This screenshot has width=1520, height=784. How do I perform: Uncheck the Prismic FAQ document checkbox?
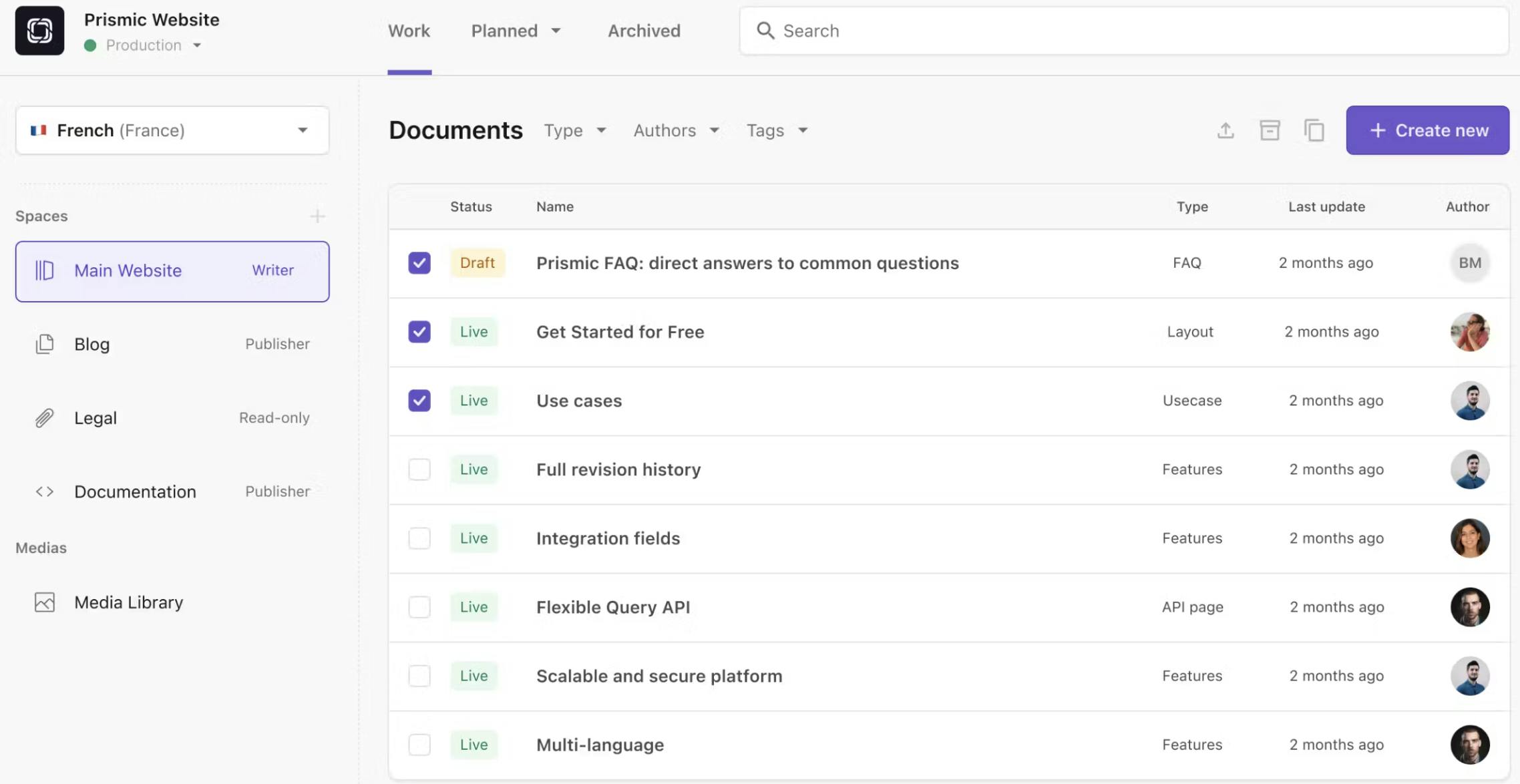click(x=419, y=263)
